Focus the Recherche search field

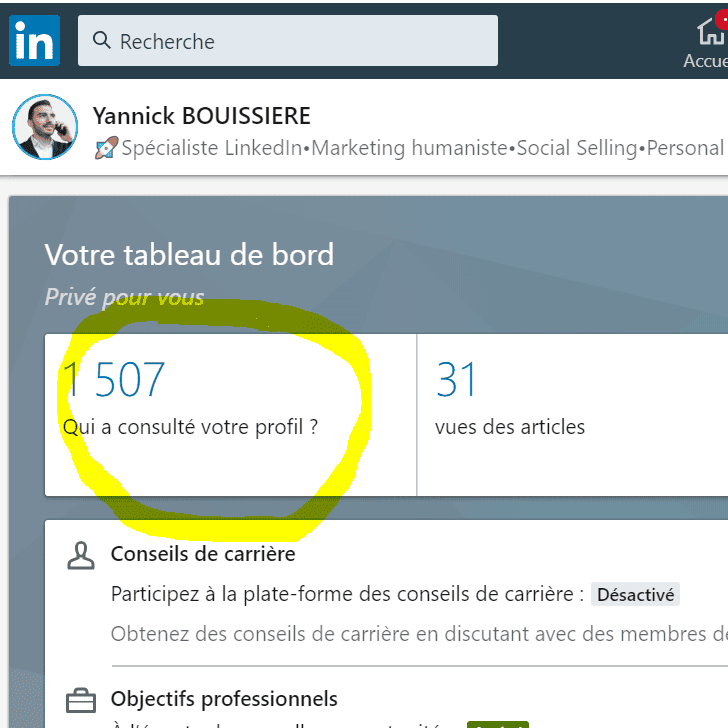point(288,40)
